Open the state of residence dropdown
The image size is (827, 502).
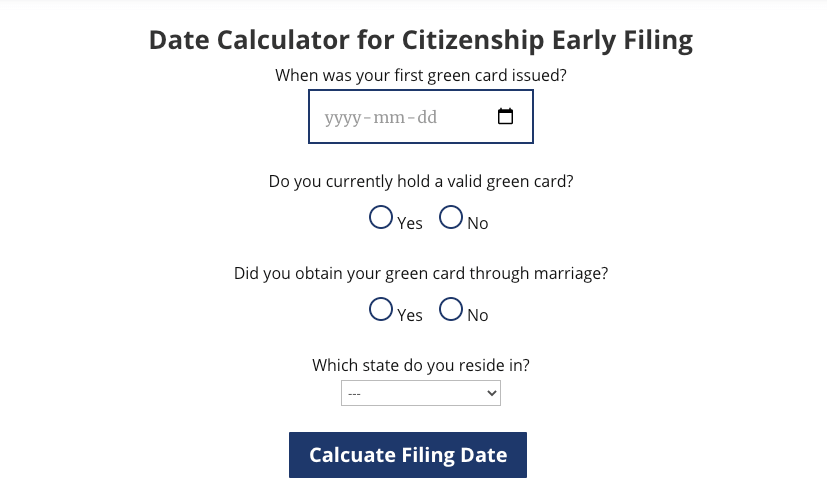click(421, 393)
